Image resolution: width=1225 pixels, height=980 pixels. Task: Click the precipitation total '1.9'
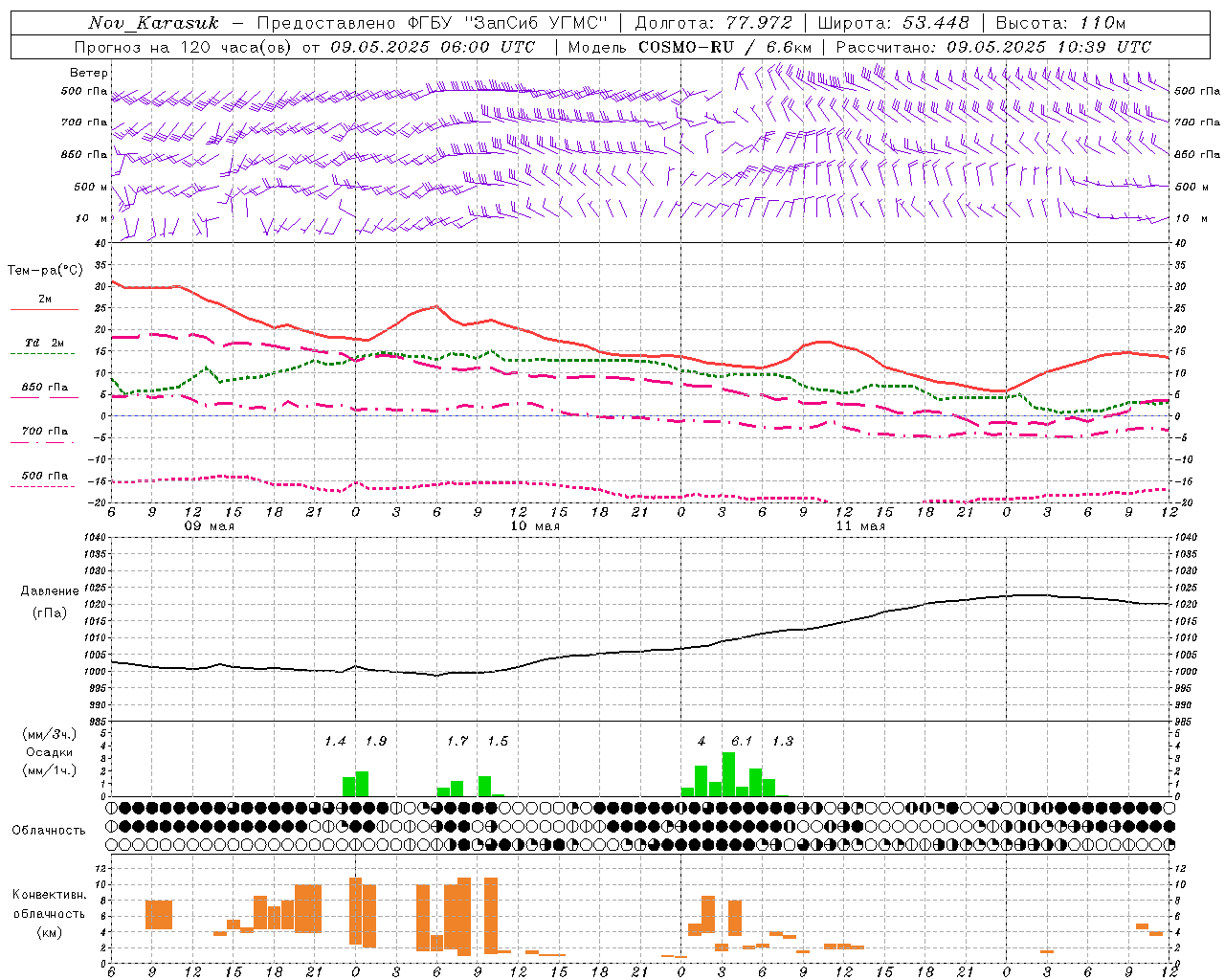376,742
